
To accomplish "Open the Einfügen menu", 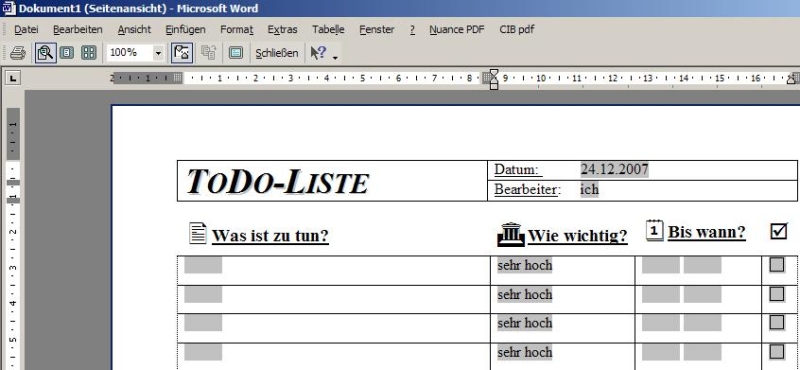I will 185,30.
